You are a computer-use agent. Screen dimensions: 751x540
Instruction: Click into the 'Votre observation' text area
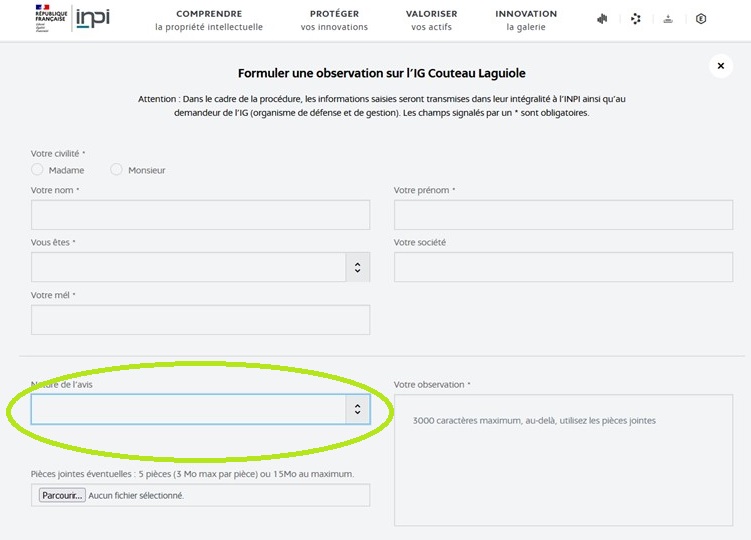click(563, 460)
